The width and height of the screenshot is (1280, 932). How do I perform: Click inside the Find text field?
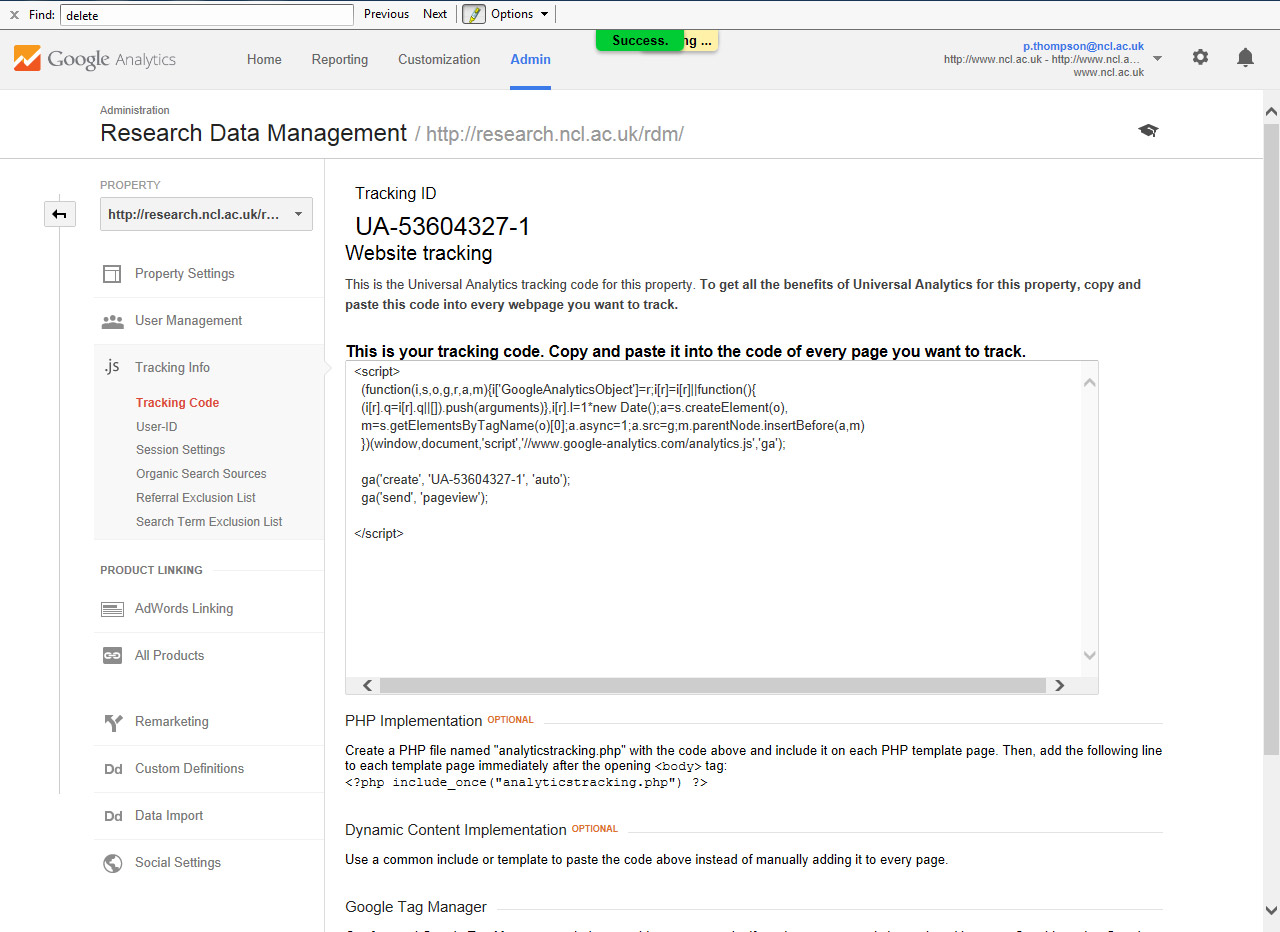pos(206,15)
